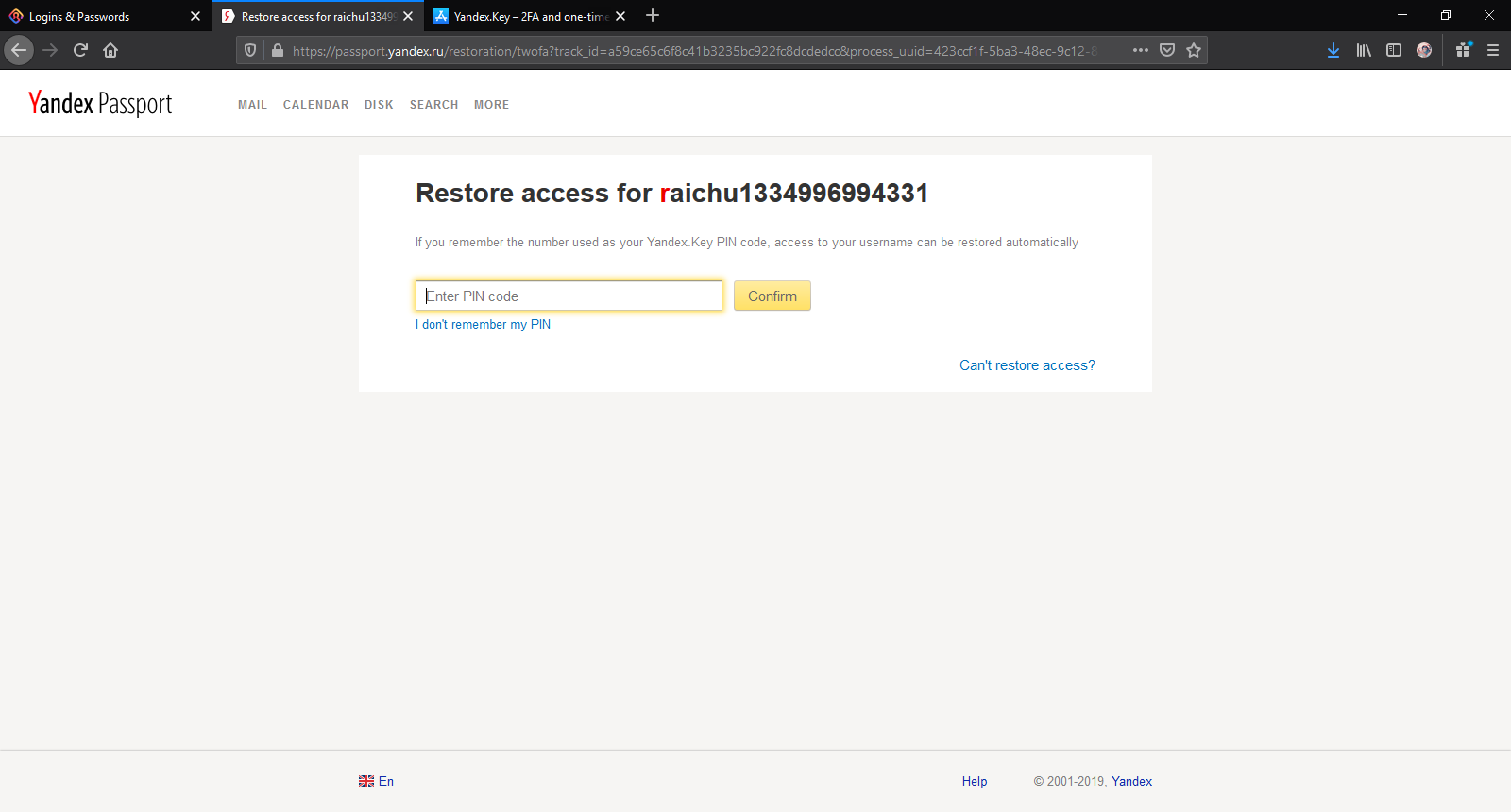
Task: Open the Firefox home page
Action: pos(110,50)
